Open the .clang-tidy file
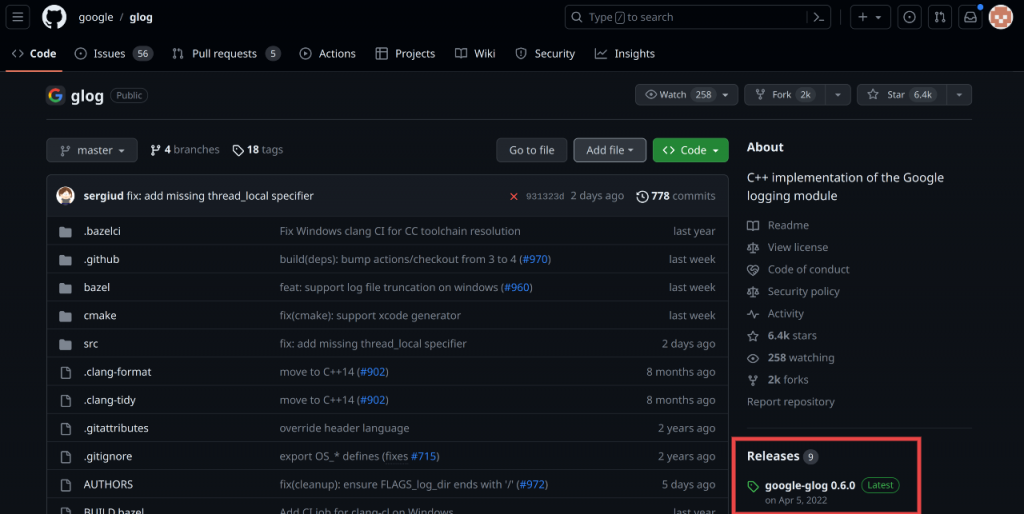The height and width of the screenshot is (514, 1024). pyautogui.click(x=110, y=400)
